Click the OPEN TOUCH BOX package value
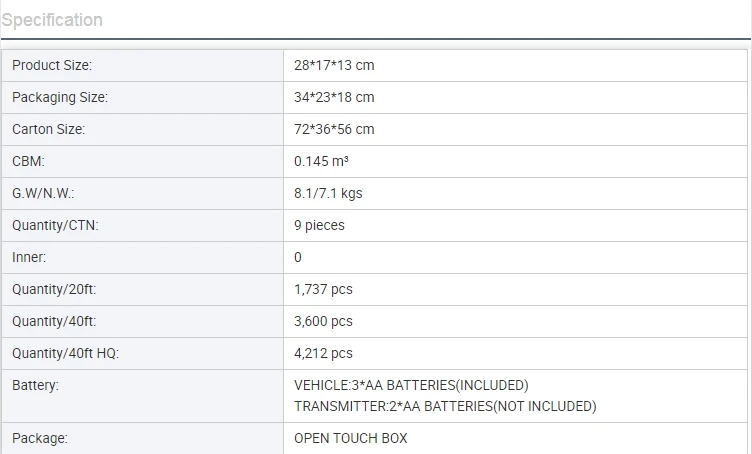Viewport: 752px width, 454px height. 351,438
